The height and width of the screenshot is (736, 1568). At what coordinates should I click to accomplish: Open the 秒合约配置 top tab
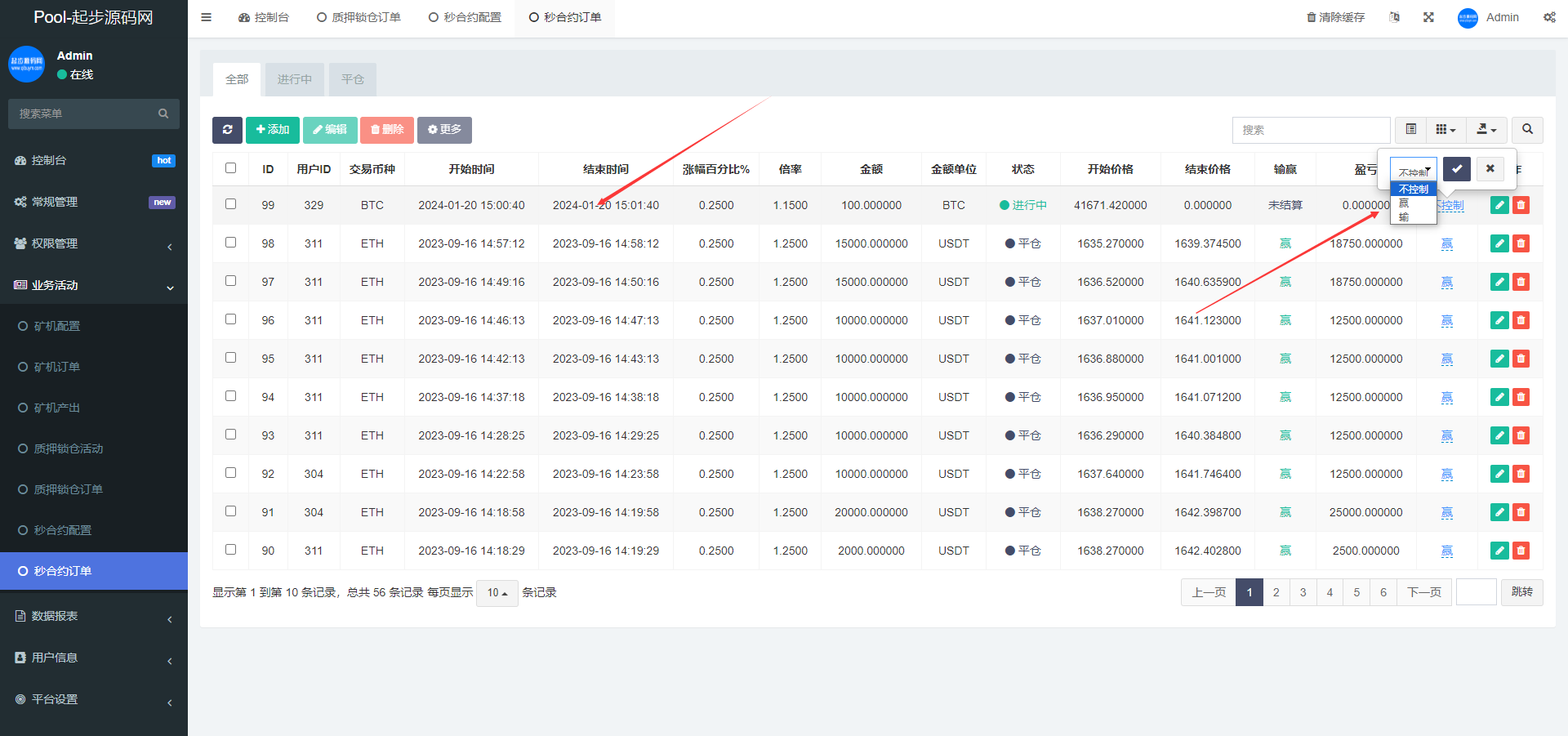tap(465, 17)
